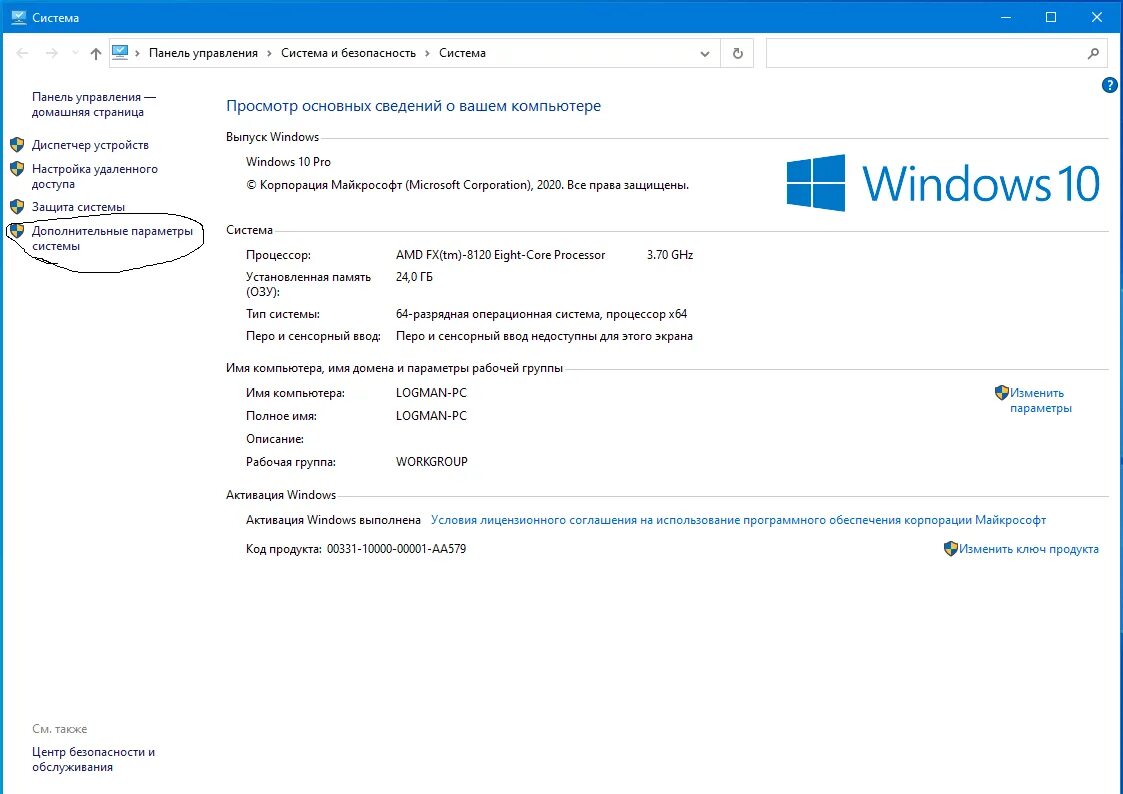1123x794 pixels.
Task: Open 'Диспетчер устройств' link
Action: point(90,145)
